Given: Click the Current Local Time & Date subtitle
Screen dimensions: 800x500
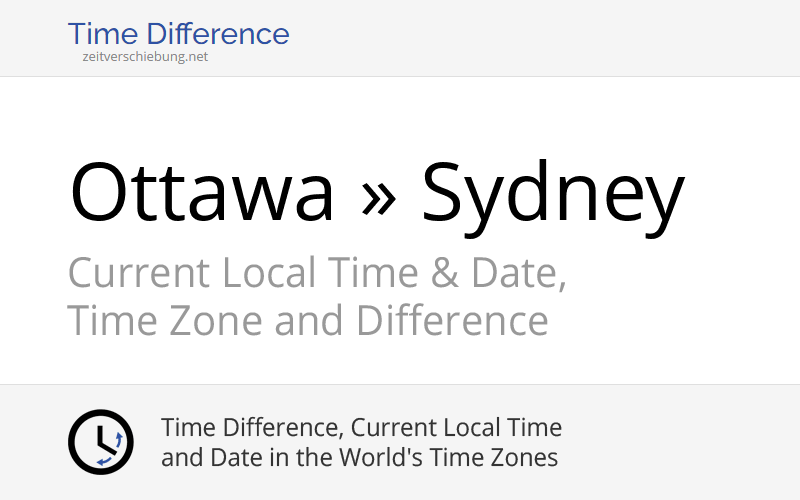Looking at the screenshot, I should tap(317, 273).
